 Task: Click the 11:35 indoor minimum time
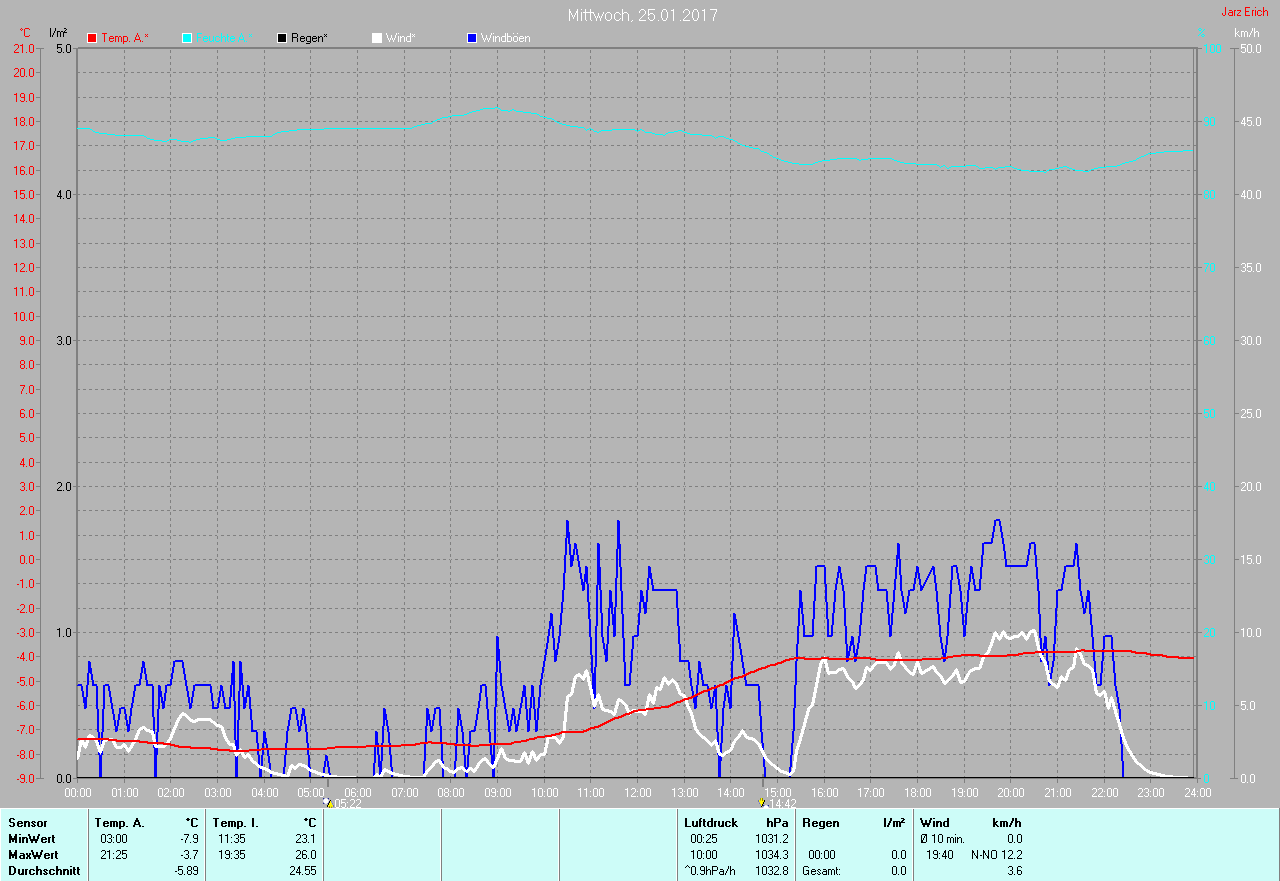point(232,839)
